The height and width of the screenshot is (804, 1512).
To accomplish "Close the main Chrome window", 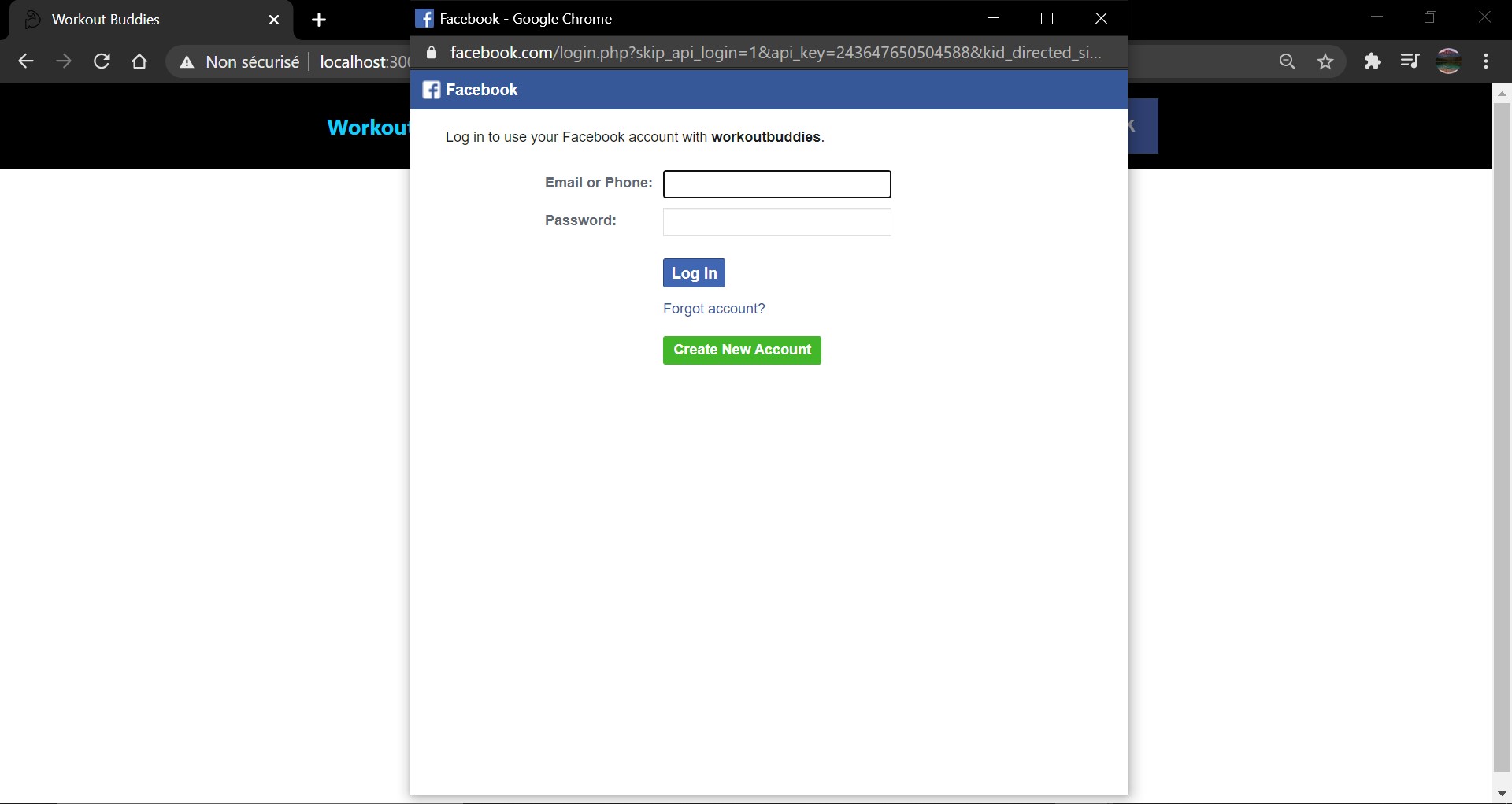I will click(x=1484, y=17).
